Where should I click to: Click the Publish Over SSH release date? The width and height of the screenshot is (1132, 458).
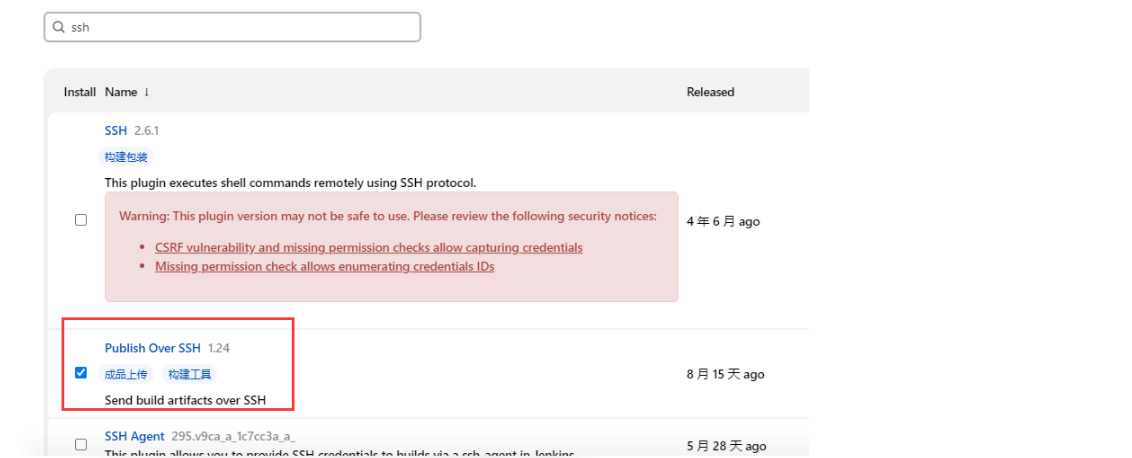tap(725, 375)
